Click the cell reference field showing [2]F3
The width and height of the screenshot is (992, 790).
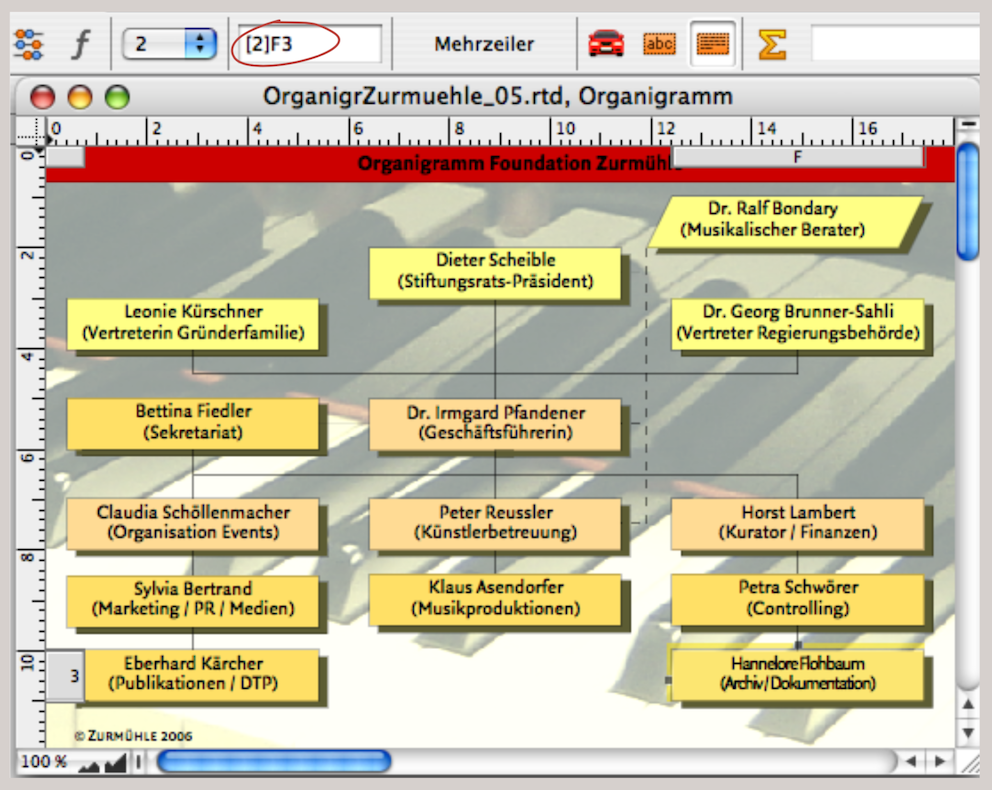(308, 44)
